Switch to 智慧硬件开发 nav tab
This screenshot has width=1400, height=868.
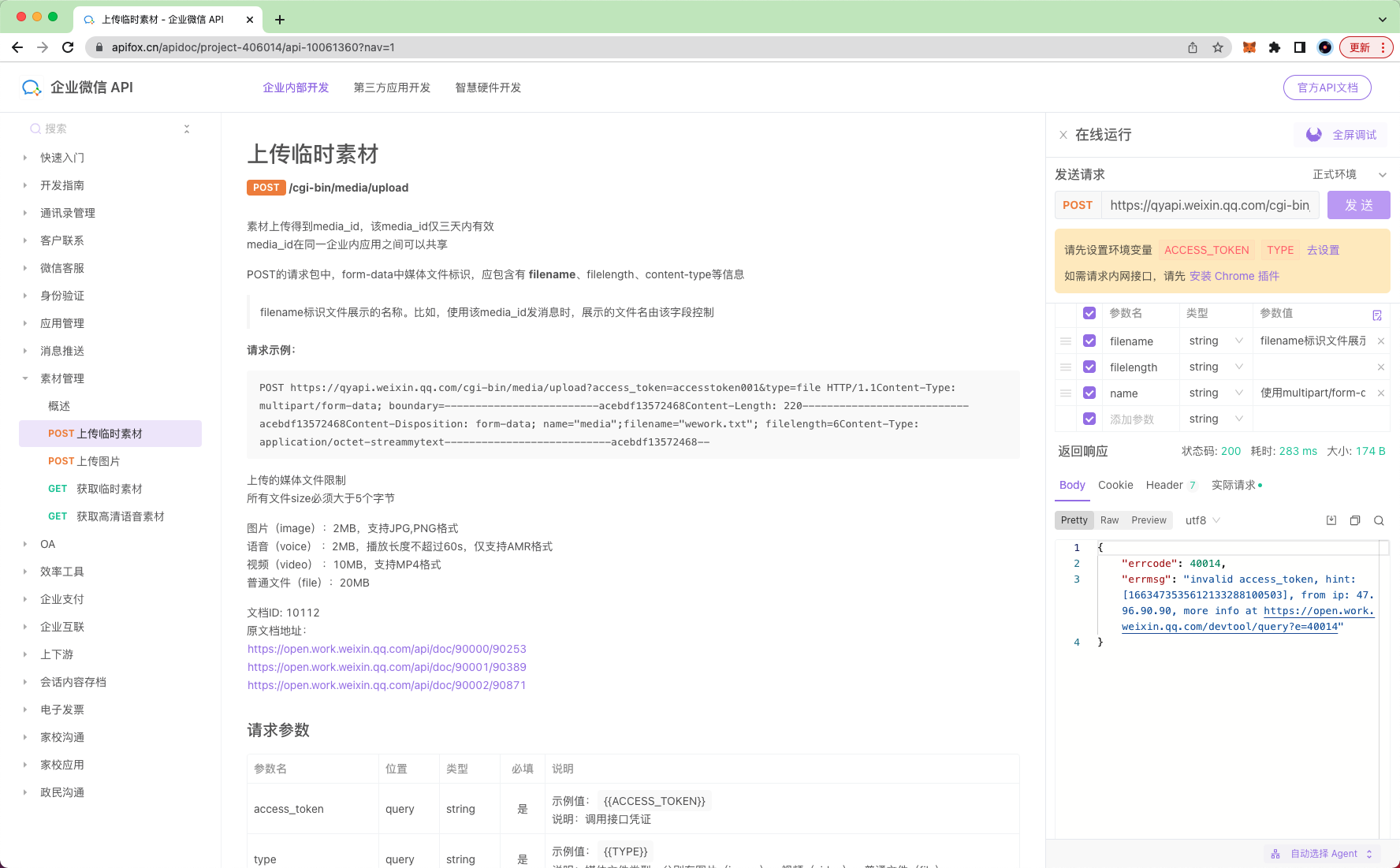[488, 88]
